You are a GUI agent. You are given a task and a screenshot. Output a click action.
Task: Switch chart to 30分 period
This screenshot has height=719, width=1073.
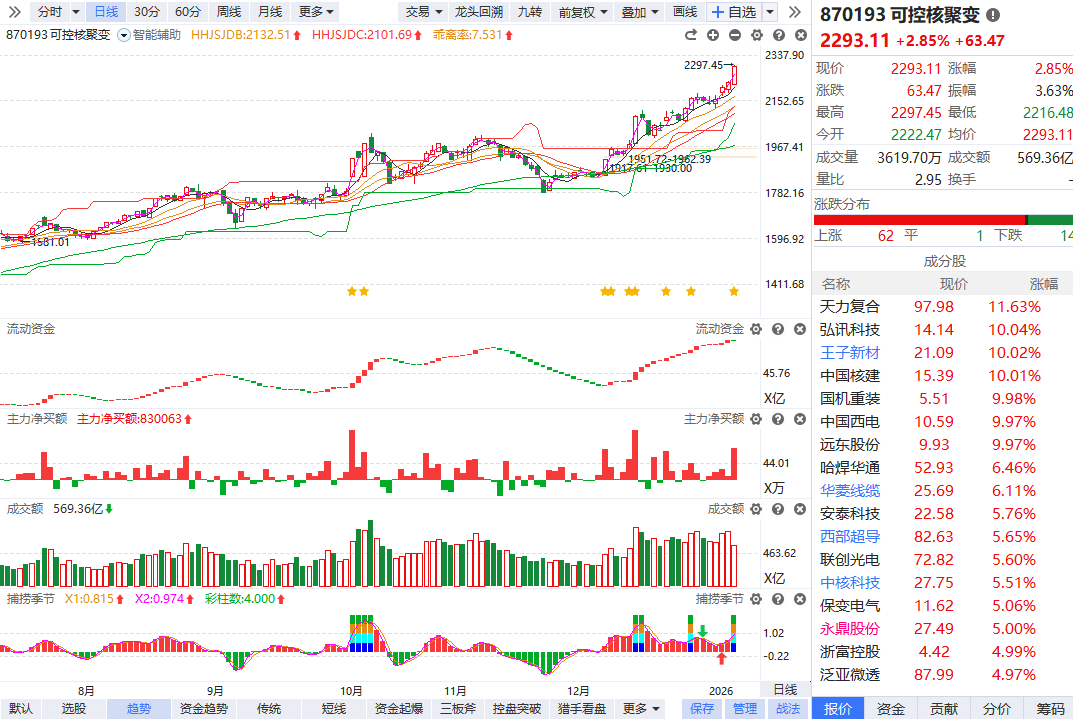pyautogui.click(x=146, y=12)
